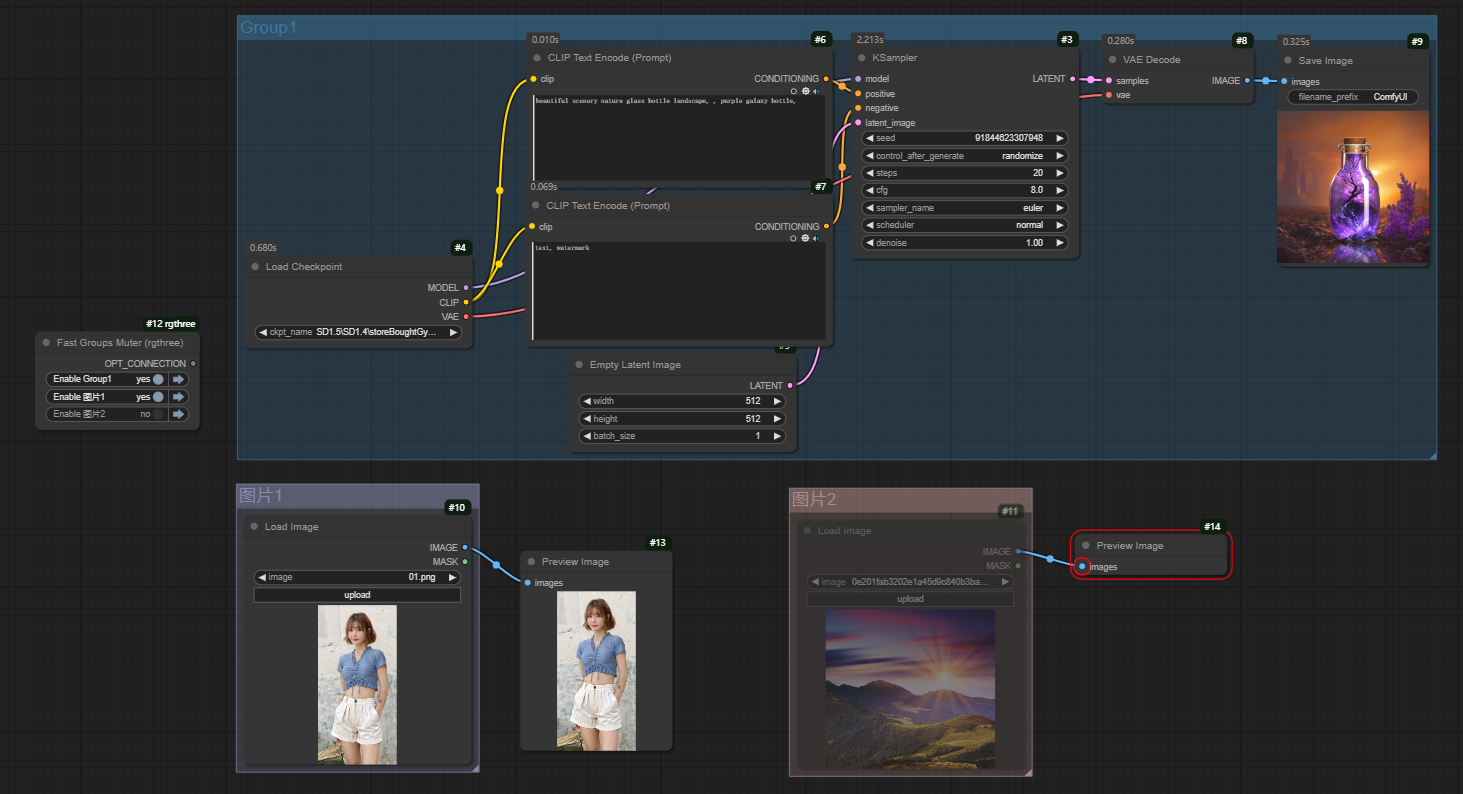Click speaker icon on negative CLIP Text Encode node
This screenshot has height=794, width=1463.
(x=815, y=239)
